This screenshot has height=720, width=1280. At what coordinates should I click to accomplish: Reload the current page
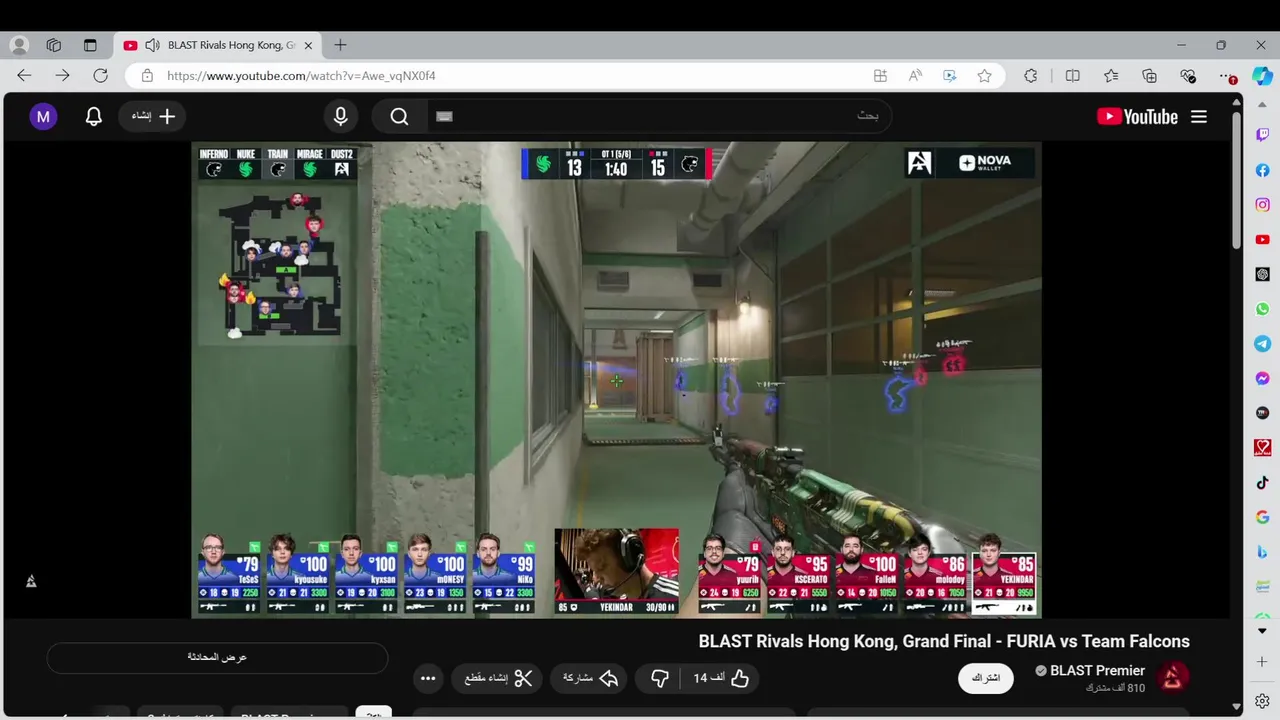click(100, 76)
